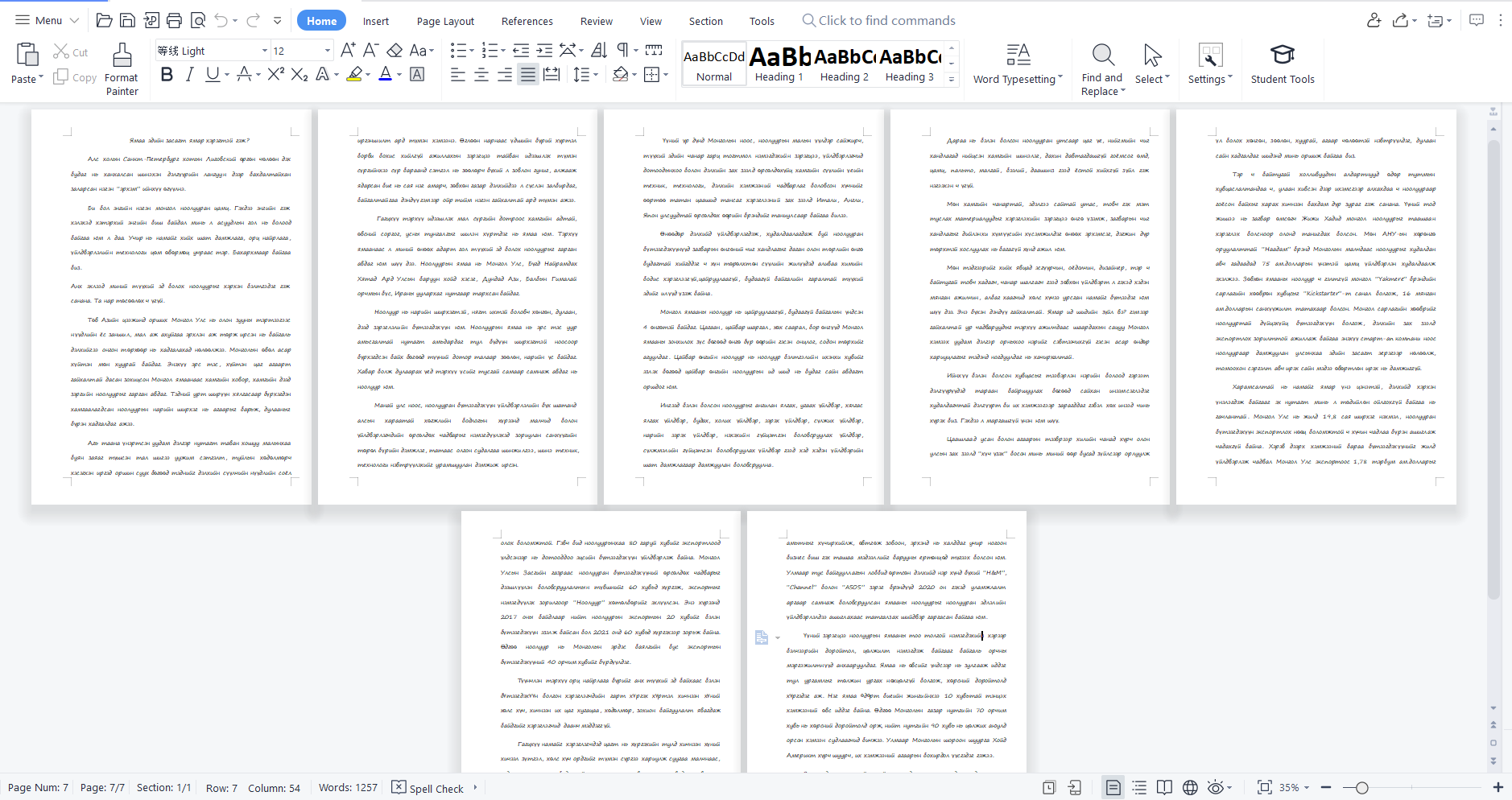Click the Print icon in quick access toolbar
The image size is (1512, 800).
[174, 21]
